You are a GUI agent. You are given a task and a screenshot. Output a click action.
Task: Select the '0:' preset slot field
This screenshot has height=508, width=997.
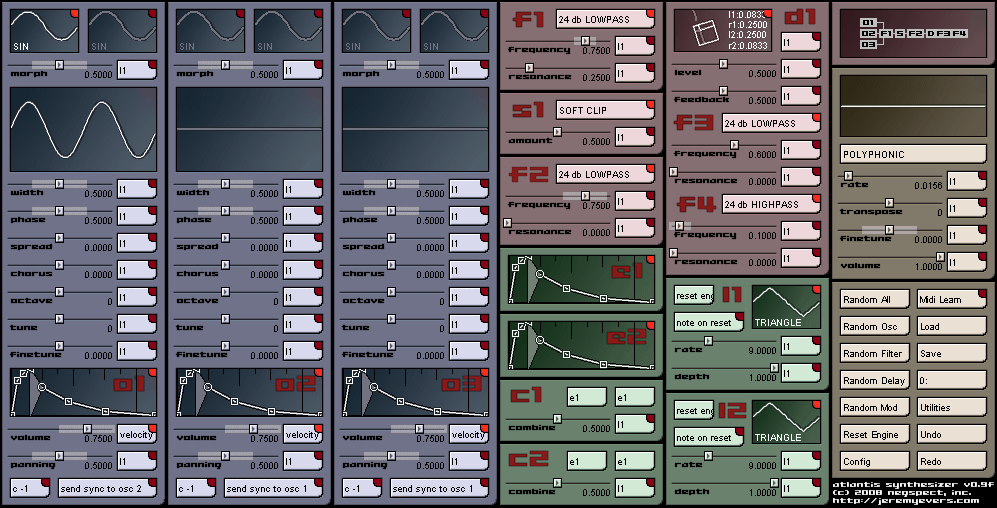point(952,381)
